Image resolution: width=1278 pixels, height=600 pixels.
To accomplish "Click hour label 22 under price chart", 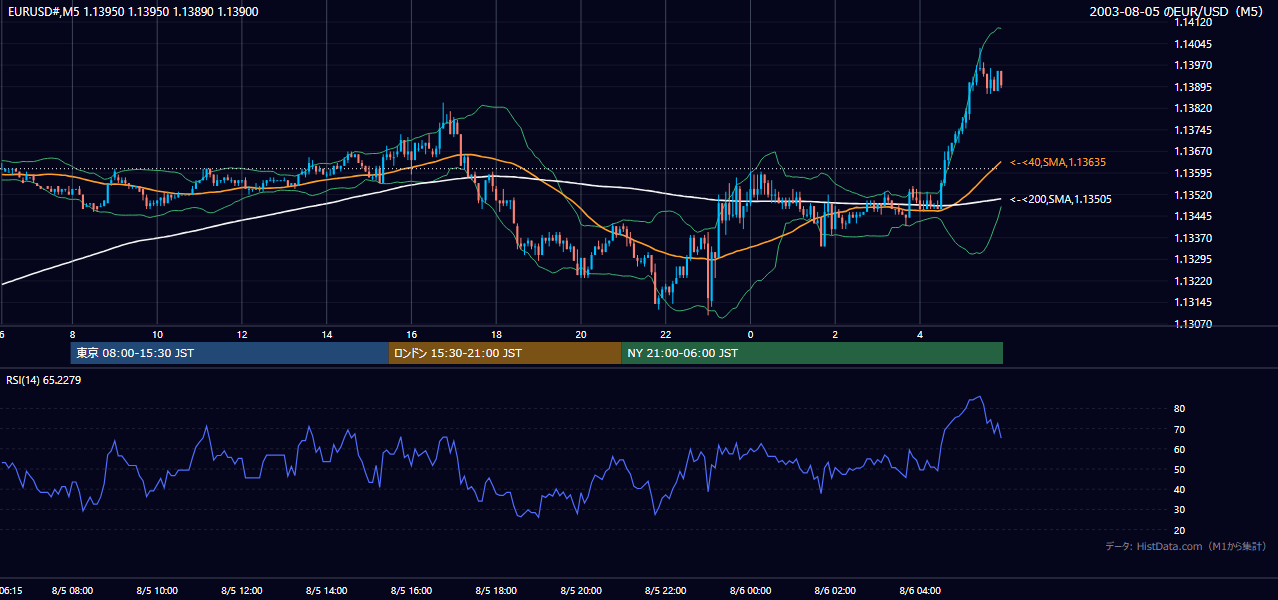I will point(666,334).
